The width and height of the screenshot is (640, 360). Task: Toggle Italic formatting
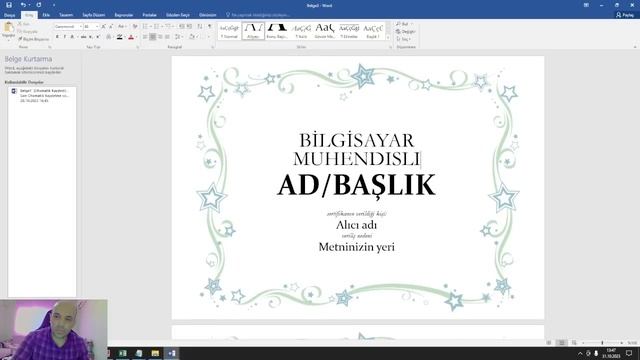click(64, 37)
